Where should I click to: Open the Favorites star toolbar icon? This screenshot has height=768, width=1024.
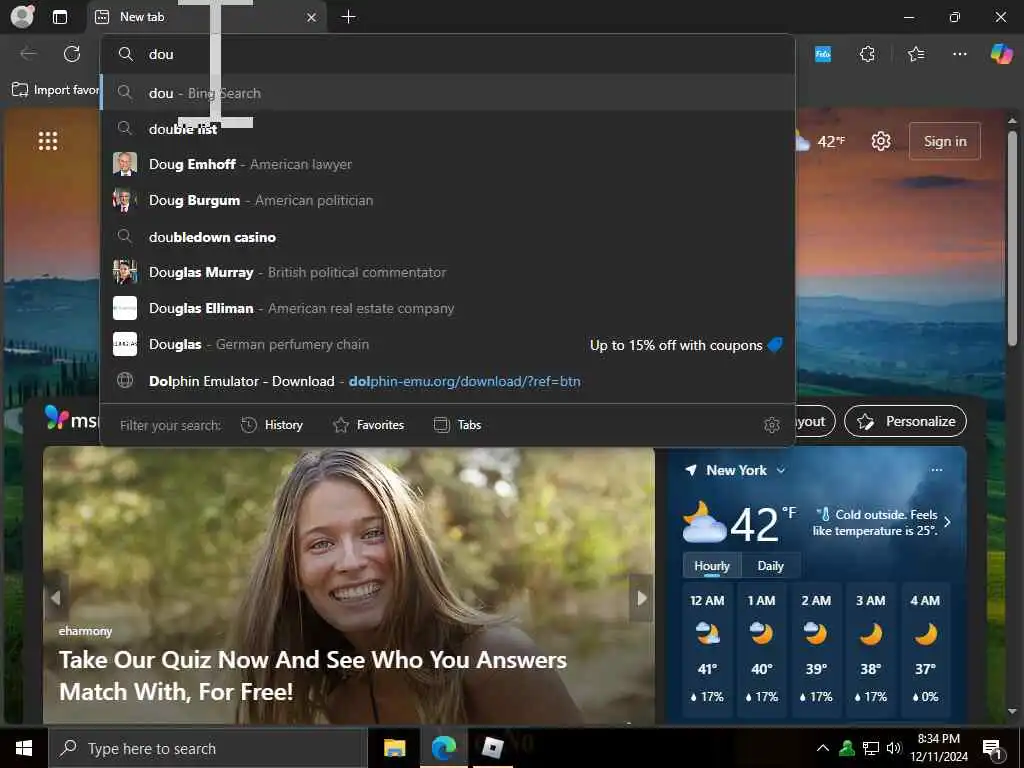916,54
